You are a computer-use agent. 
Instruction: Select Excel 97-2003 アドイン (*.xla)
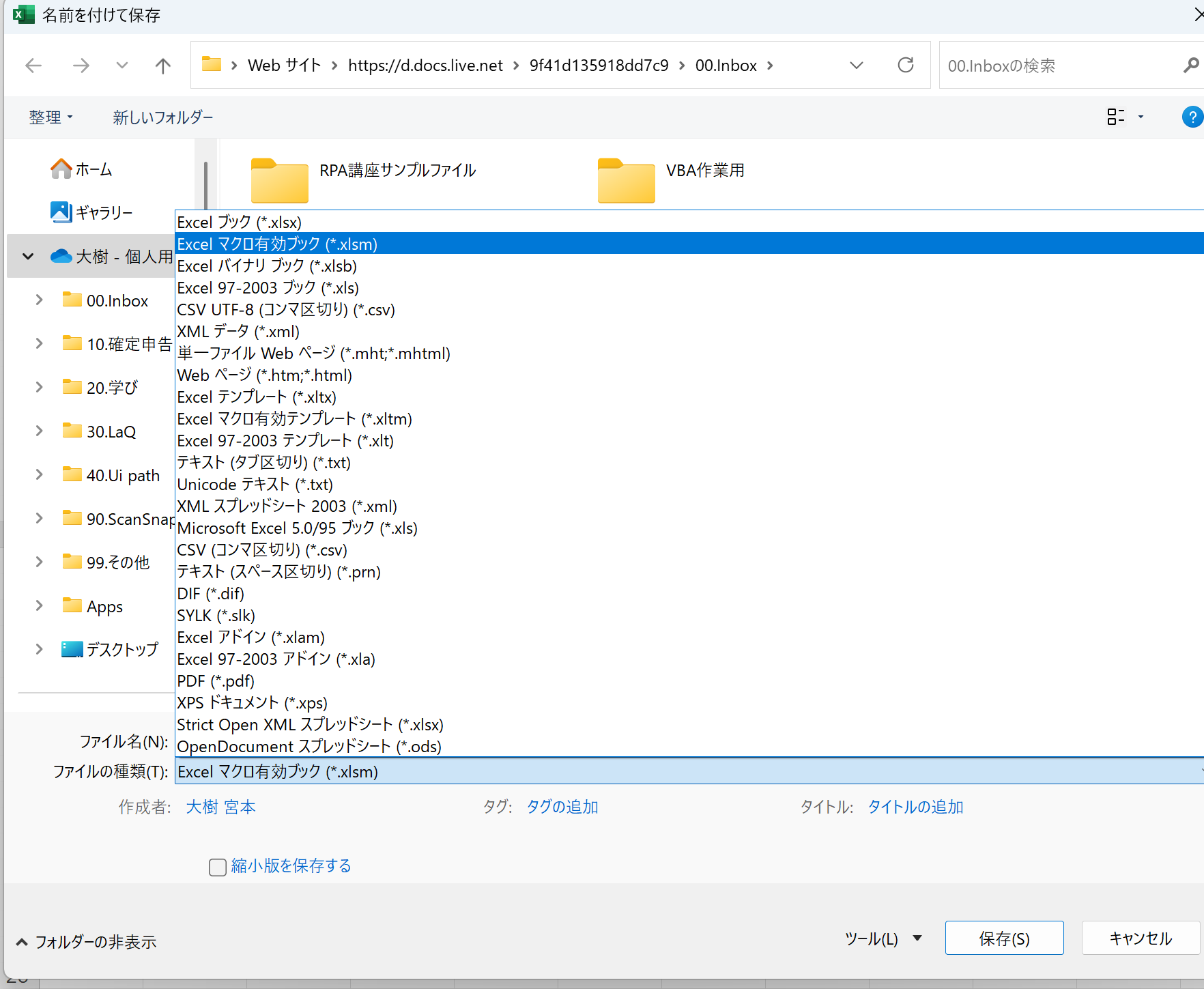pos(689,659)
